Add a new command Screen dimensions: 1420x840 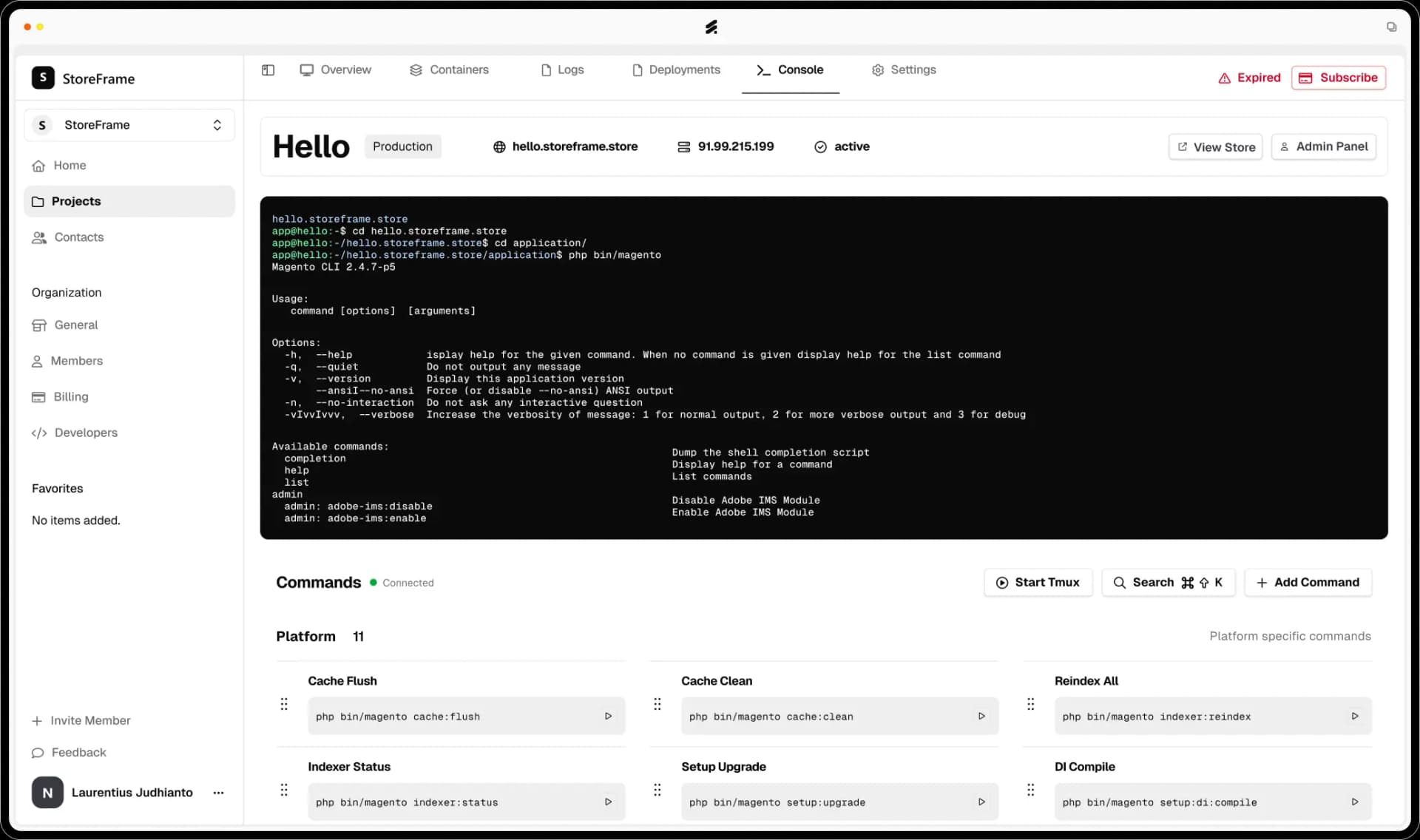tap(1309, 582)
